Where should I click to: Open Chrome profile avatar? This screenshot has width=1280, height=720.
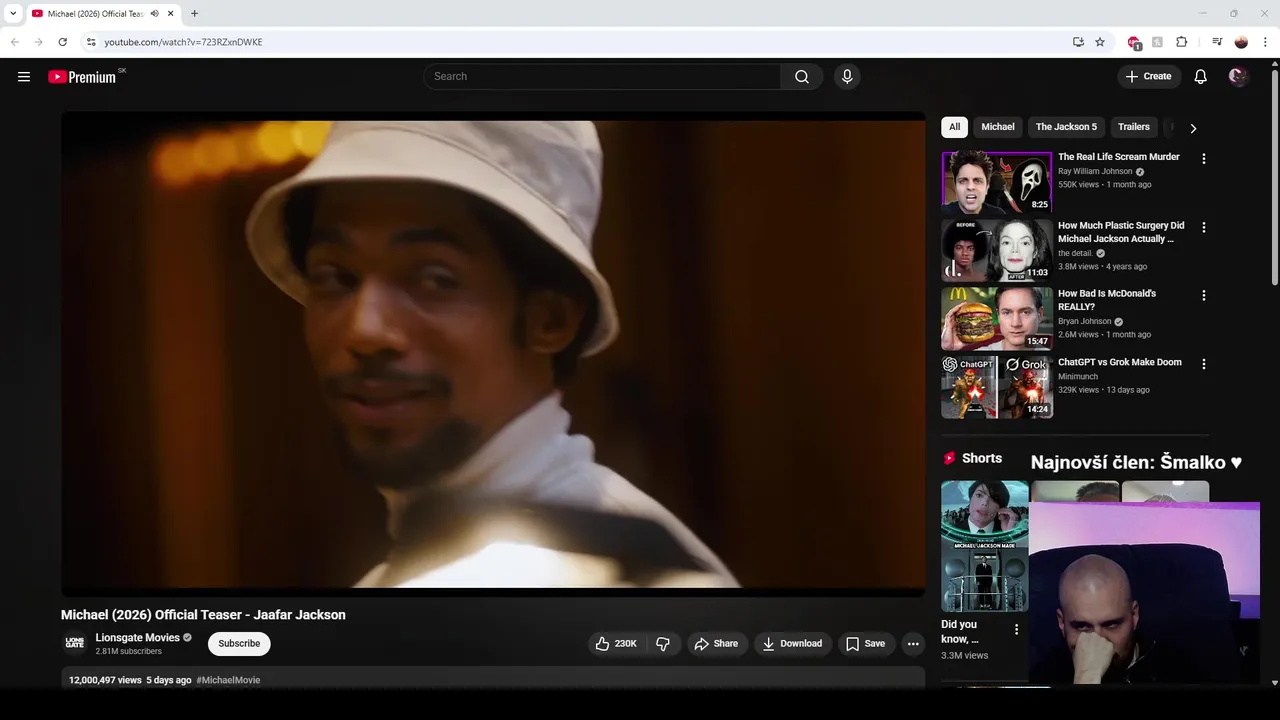point(1241,42)
